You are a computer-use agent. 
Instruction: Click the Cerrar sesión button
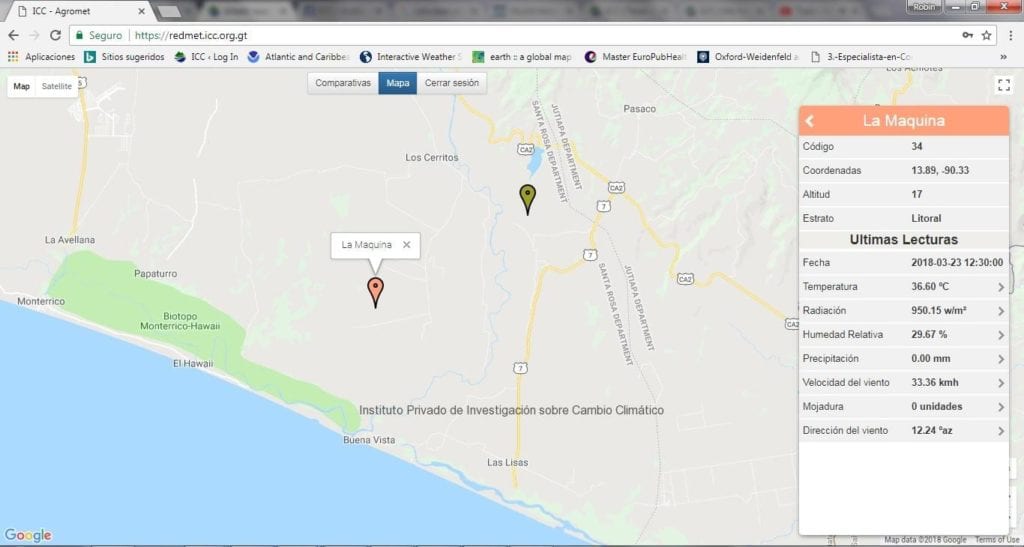pos(452,83)
